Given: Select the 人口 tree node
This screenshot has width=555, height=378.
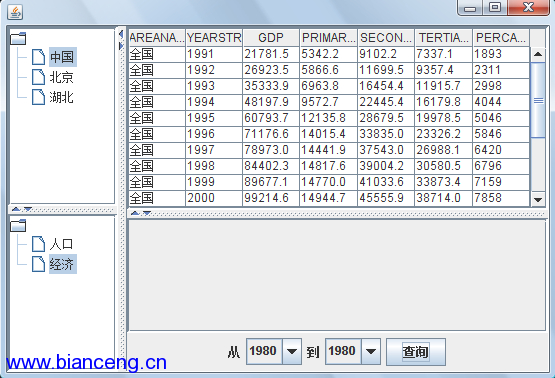Looking at the screenshot, I should (x=62, y=244).
